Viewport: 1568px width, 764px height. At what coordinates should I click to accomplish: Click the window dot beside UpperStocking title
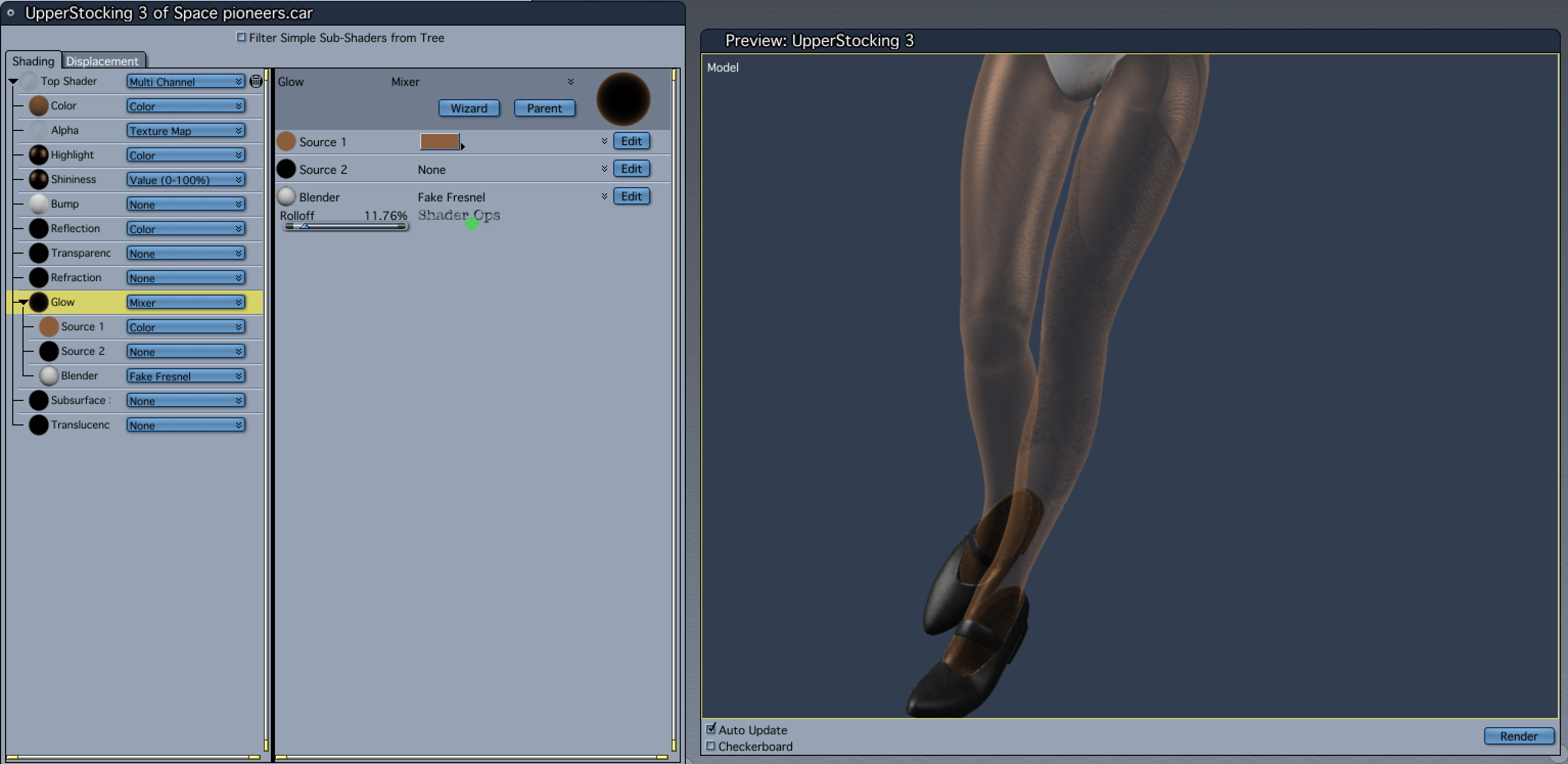click(x=10, y=13)
